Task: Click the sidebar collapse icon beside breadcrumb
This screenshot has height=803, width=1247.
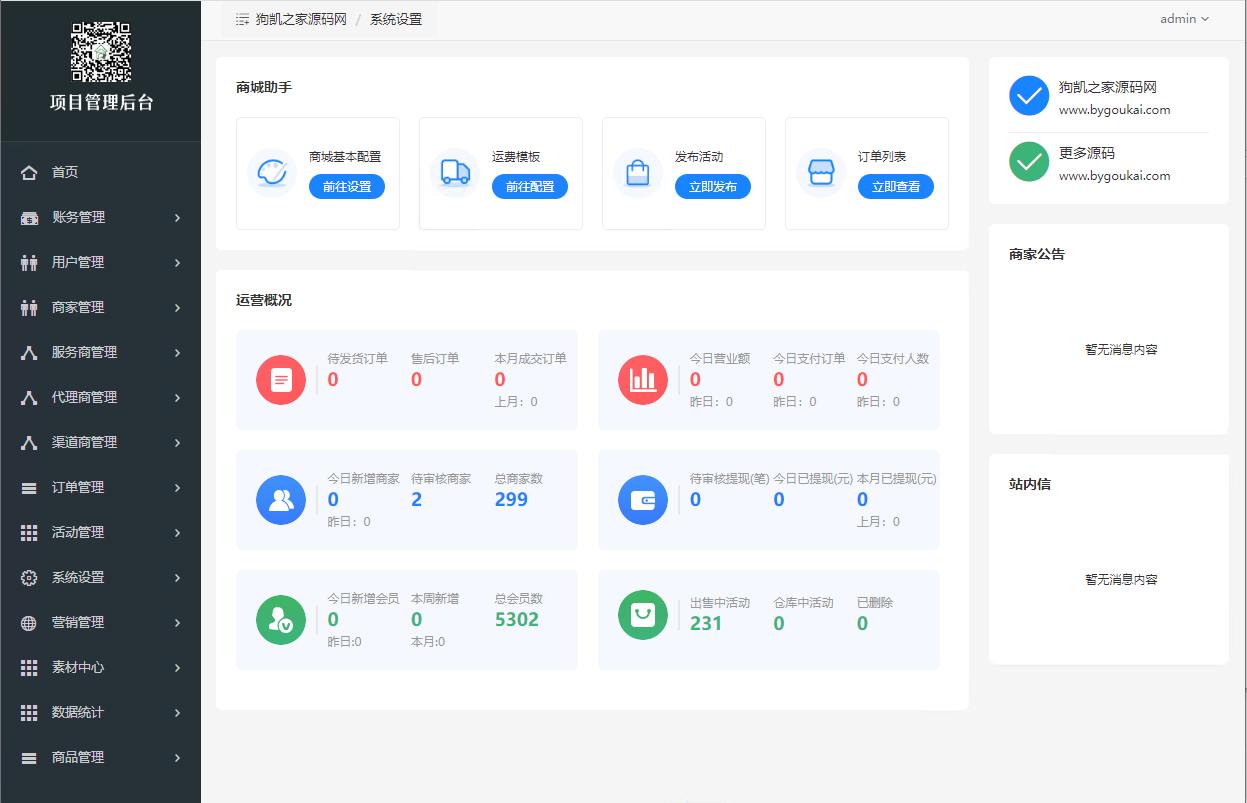Action: coord(242,19)
